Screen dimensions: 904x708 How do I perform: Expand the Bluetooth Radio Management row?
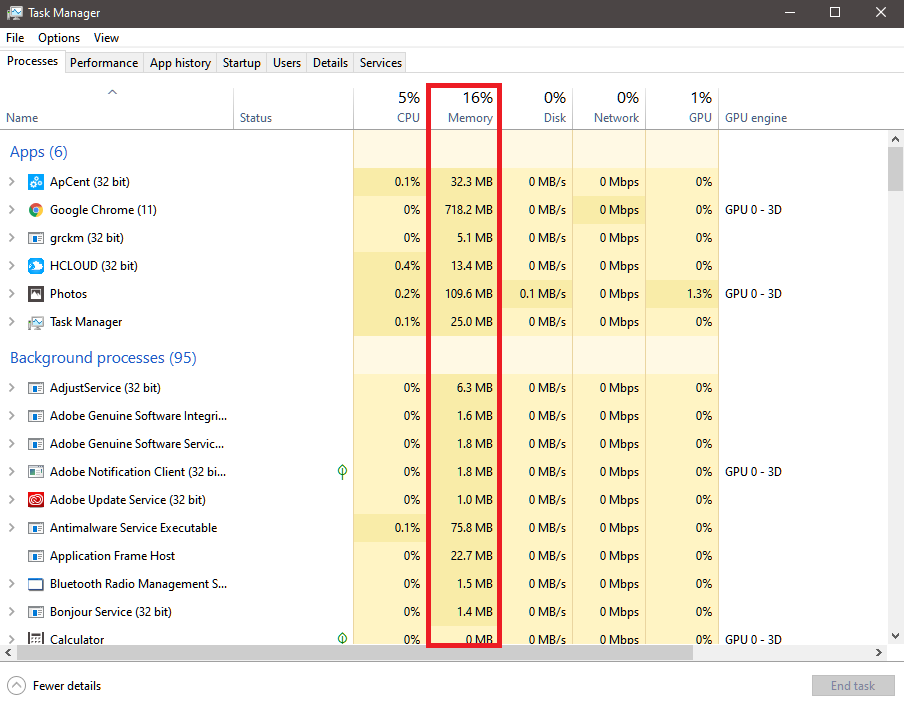[12, 584]
